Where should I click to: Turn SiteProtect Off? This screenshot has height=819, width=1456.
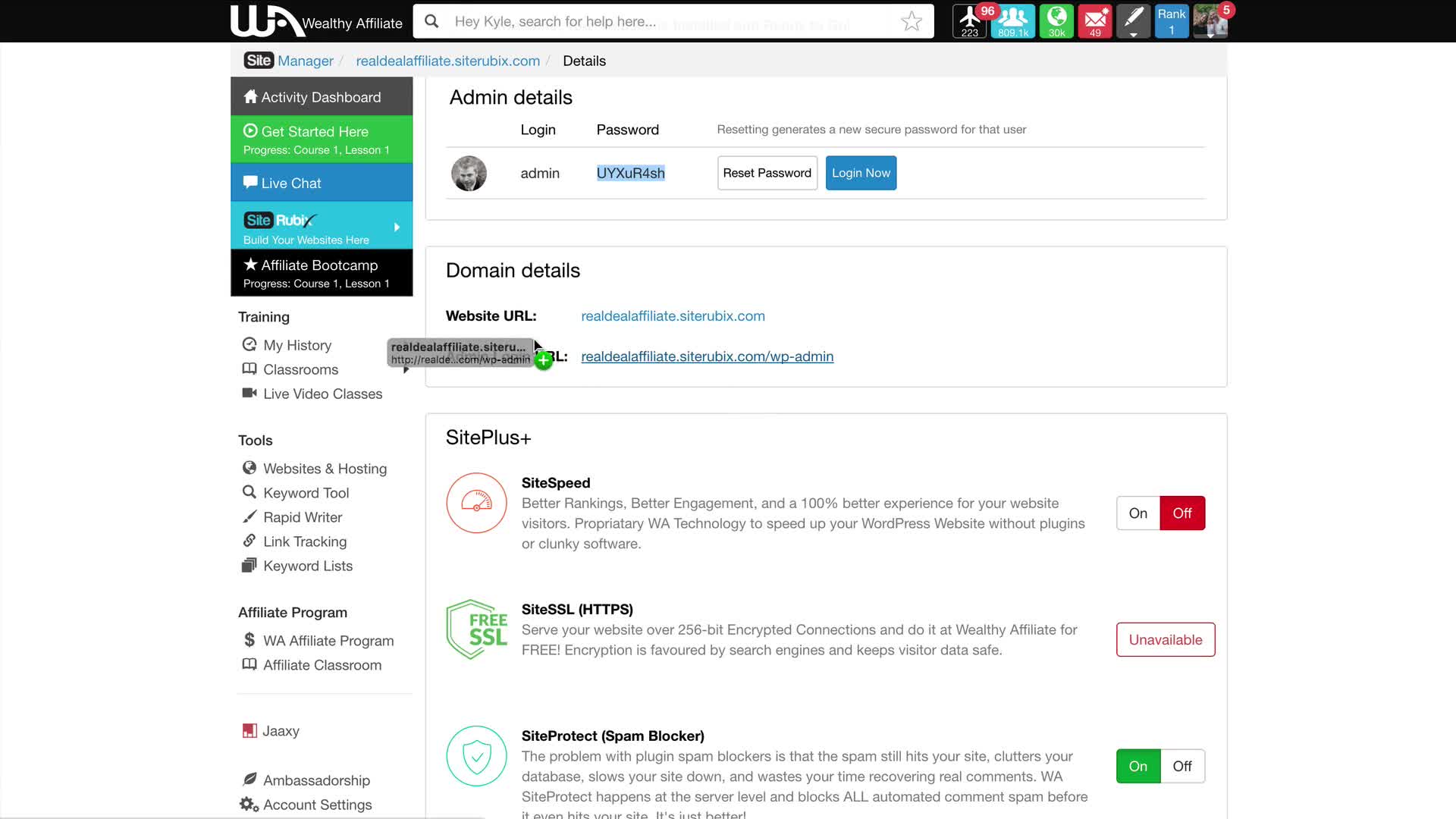(x=1182, y=766)
